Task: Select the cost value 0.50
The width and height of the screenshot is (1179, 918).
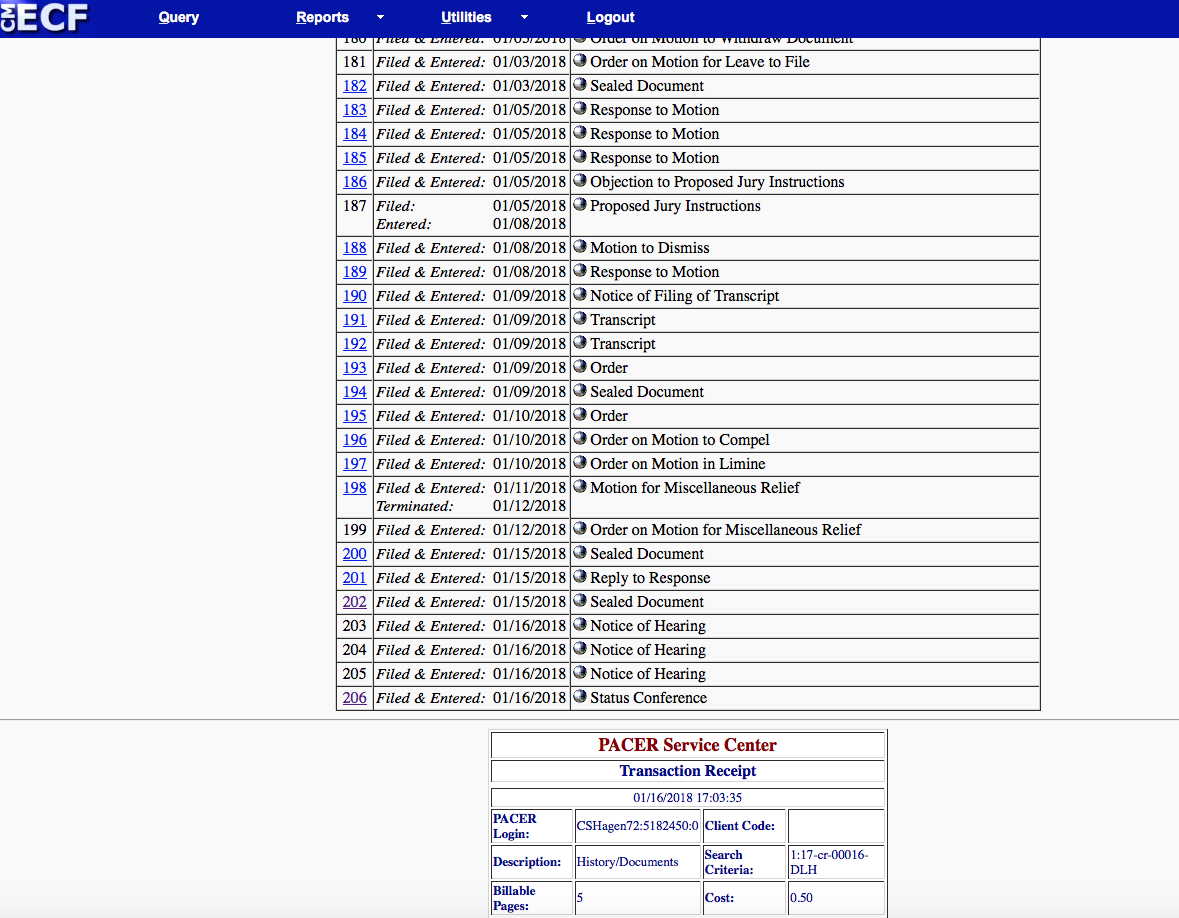Action: coord(801,898)
